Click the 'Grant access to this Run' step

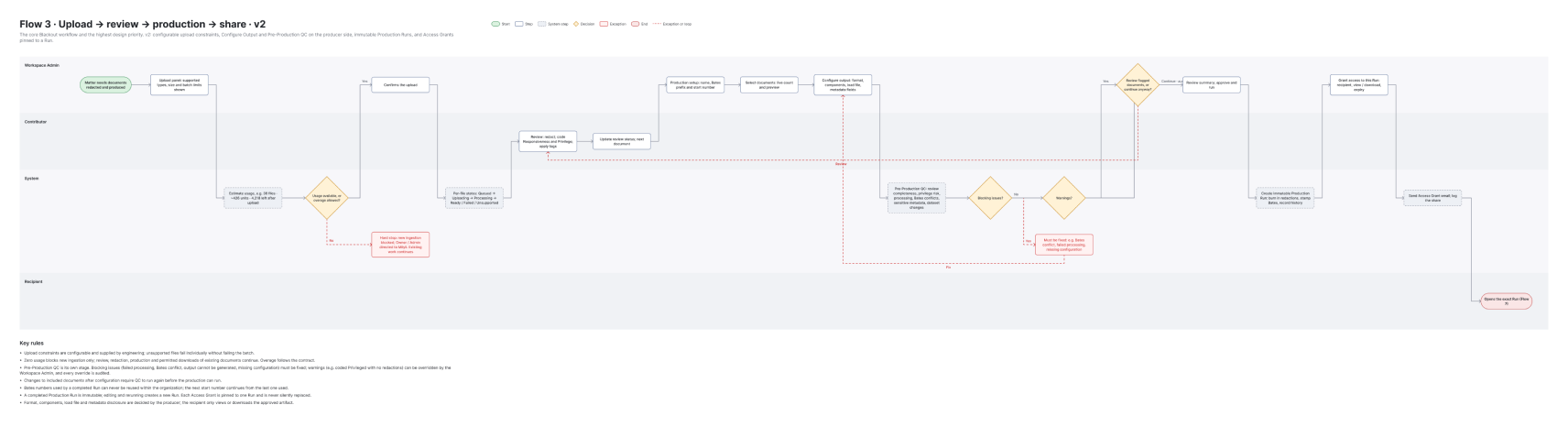pyautogui.click(x=1359, y=85)
